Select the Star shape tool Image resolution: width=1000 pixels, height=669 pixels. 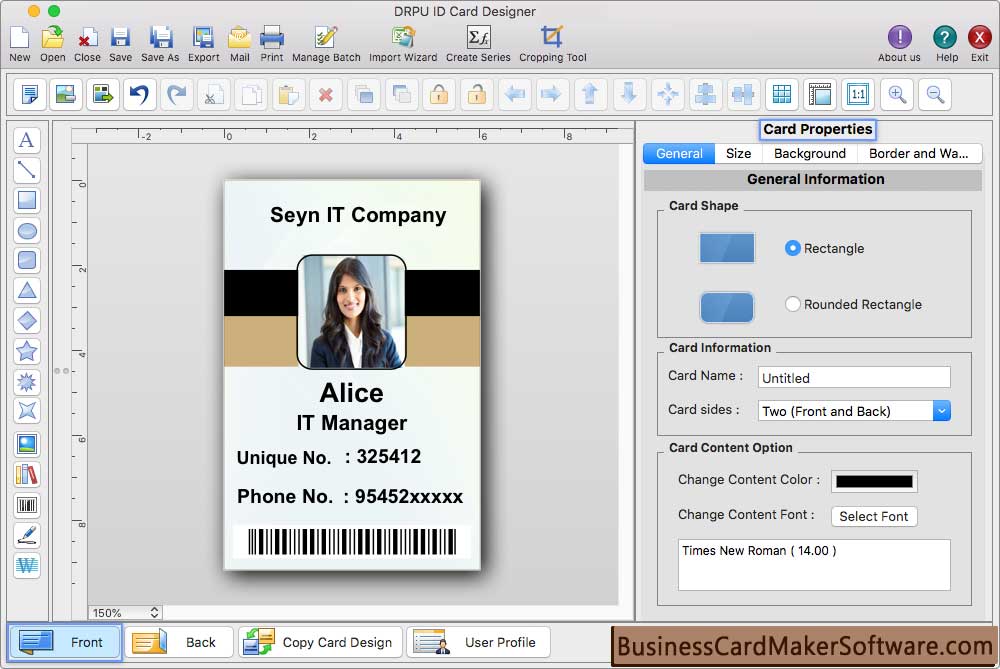pyautogui.click(x=27, y=351)
